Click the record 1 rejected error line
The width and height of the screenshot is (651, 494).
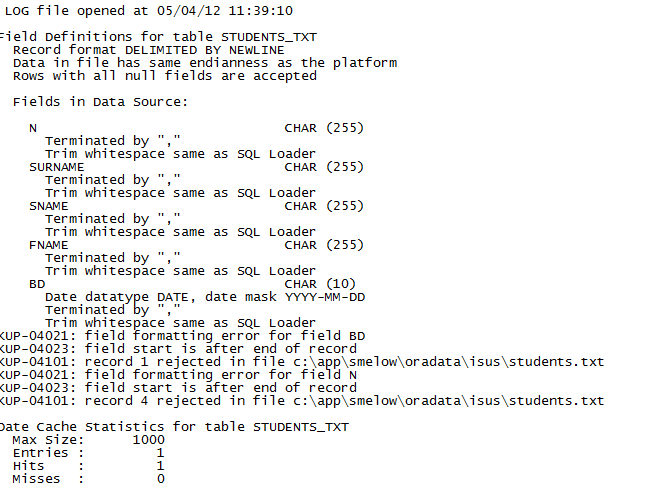tap(300, 362)
